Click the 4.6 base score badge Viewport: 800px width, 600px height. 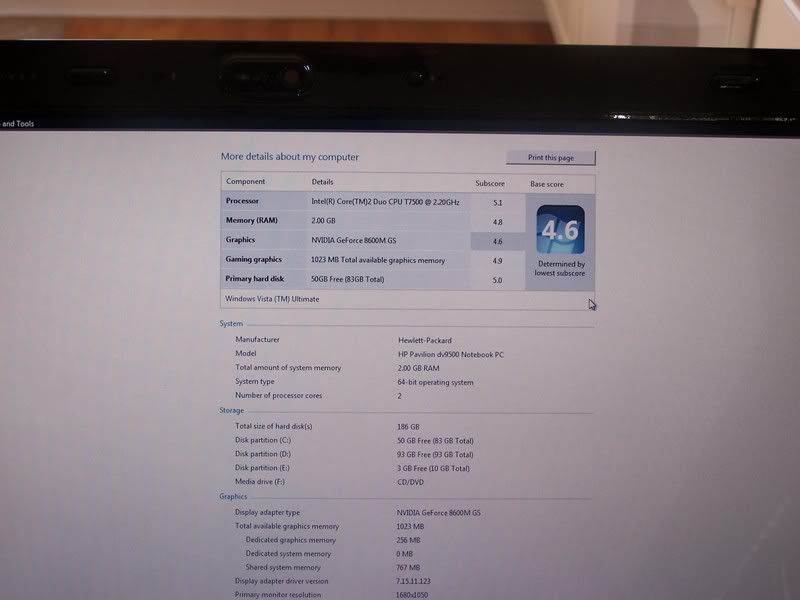pyautogui.click(x=560, y=230)
